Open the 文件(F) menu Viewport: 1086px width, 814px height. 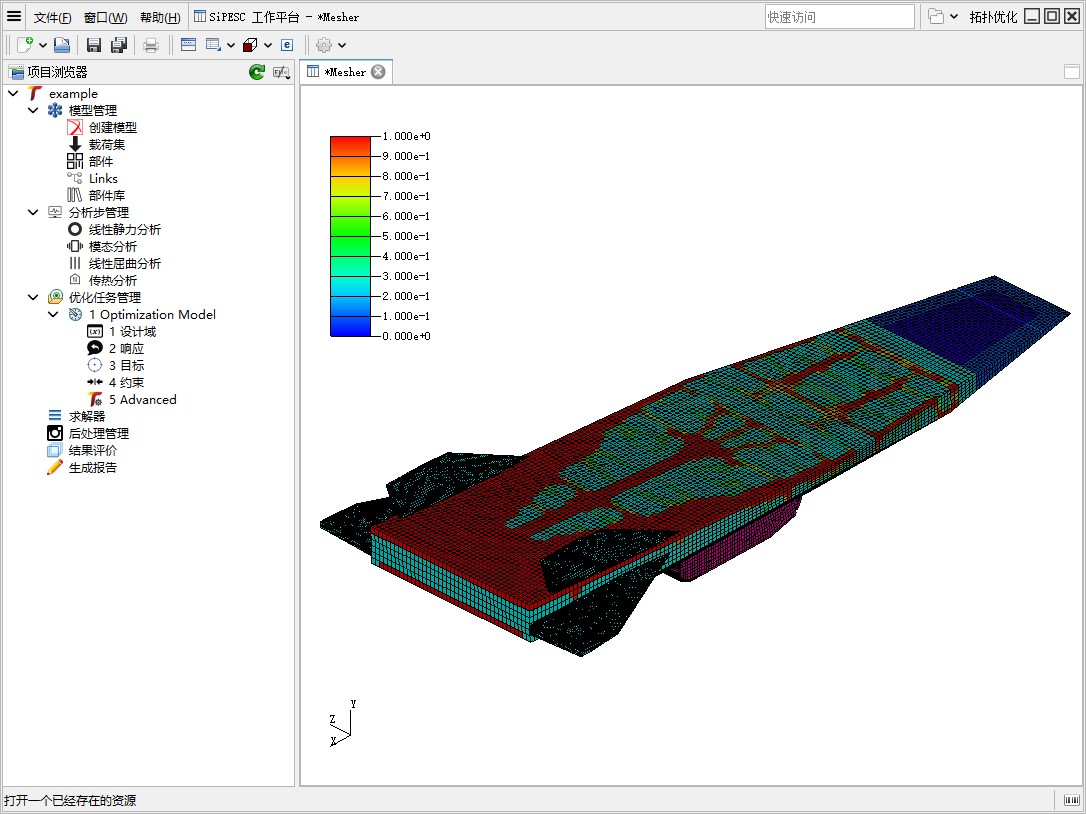[52, 17]
